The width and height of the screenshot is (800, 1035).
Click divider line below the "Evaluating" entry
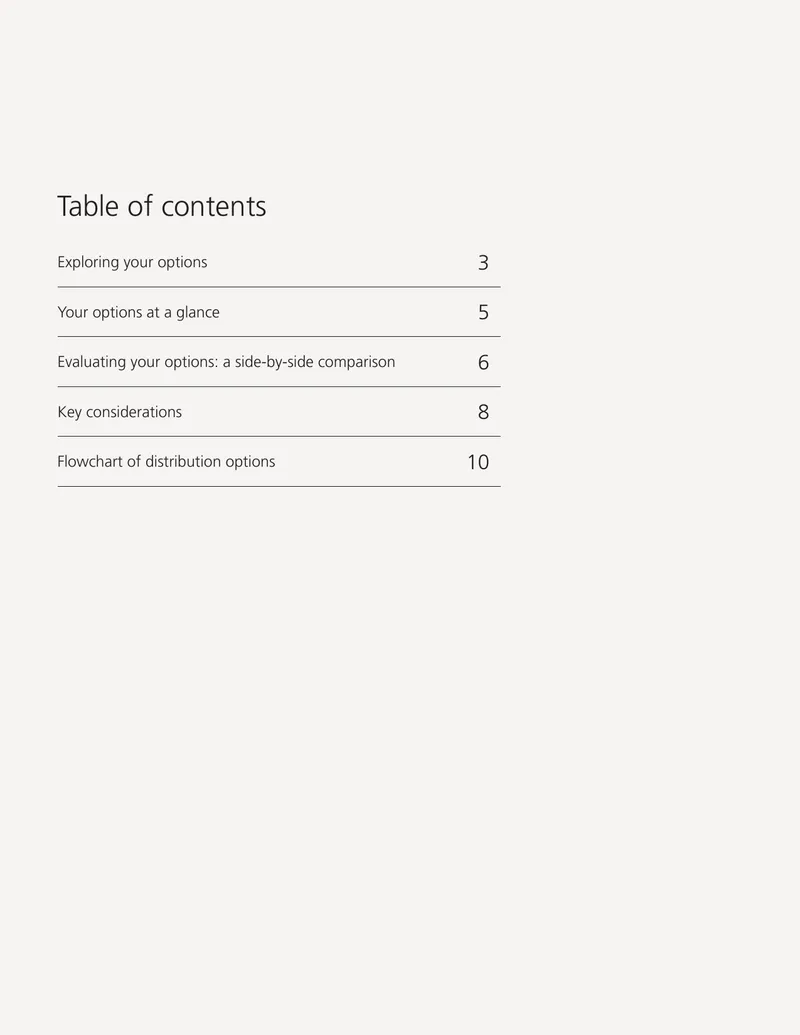tap(279, 386)
